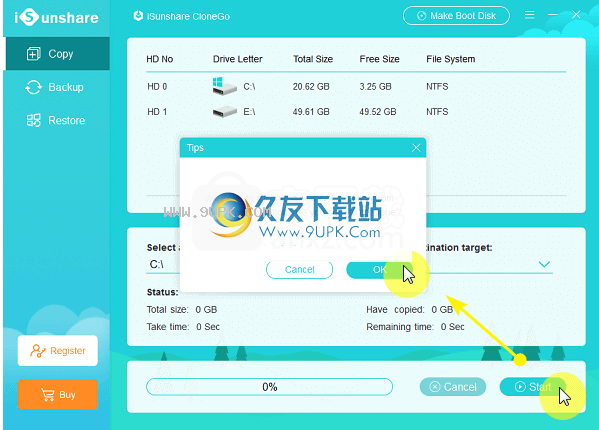Image resolution: width=599 pixels, height=430 pixels.
Task: Click the shopping cart Buy icon
Action: [48, 394]
